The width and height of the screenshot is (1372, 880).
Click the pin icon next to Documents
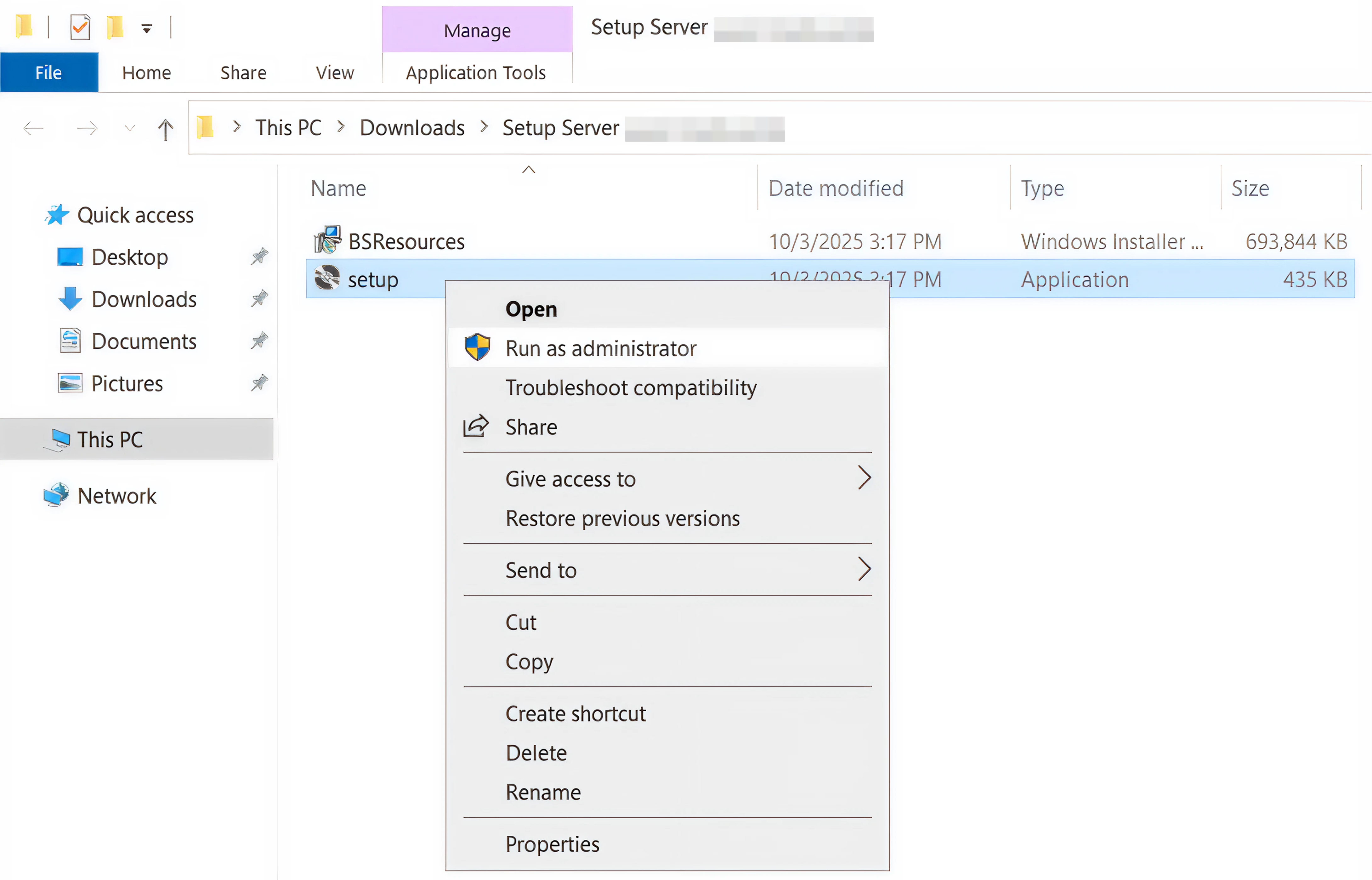coord(259,341)
